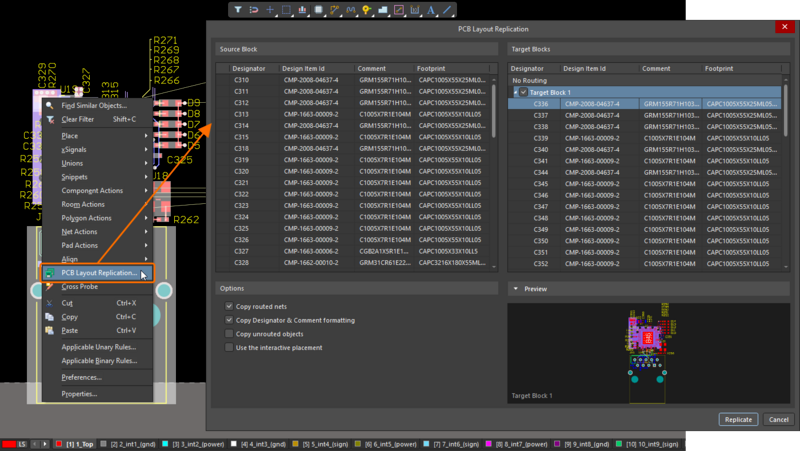Click the Cancel button
The height and width of the screenshot is (451, 800).
(778, 420)
